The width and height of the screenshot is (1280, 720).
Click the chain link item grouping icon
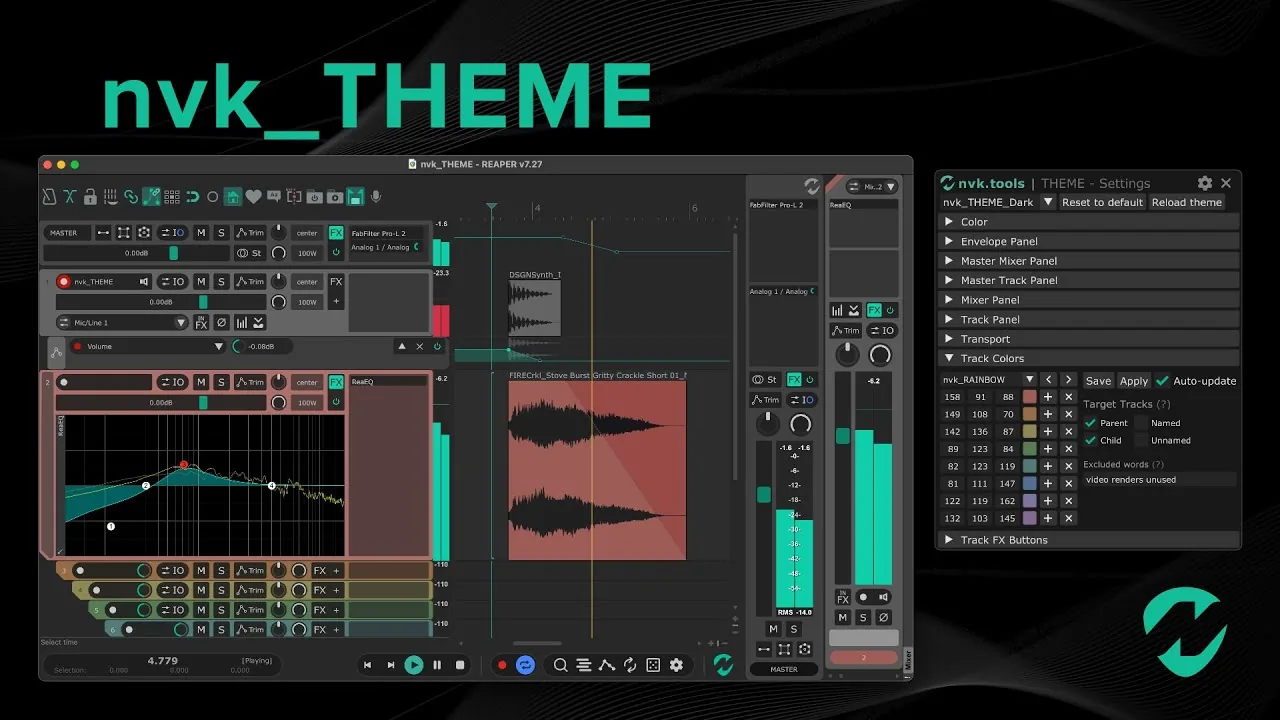coord(131,196)
